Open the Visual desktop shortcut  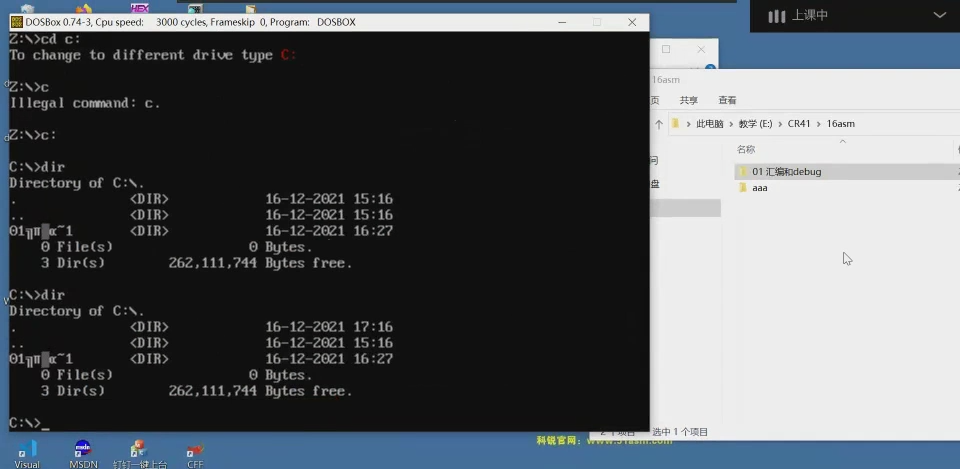pos(27,454)
